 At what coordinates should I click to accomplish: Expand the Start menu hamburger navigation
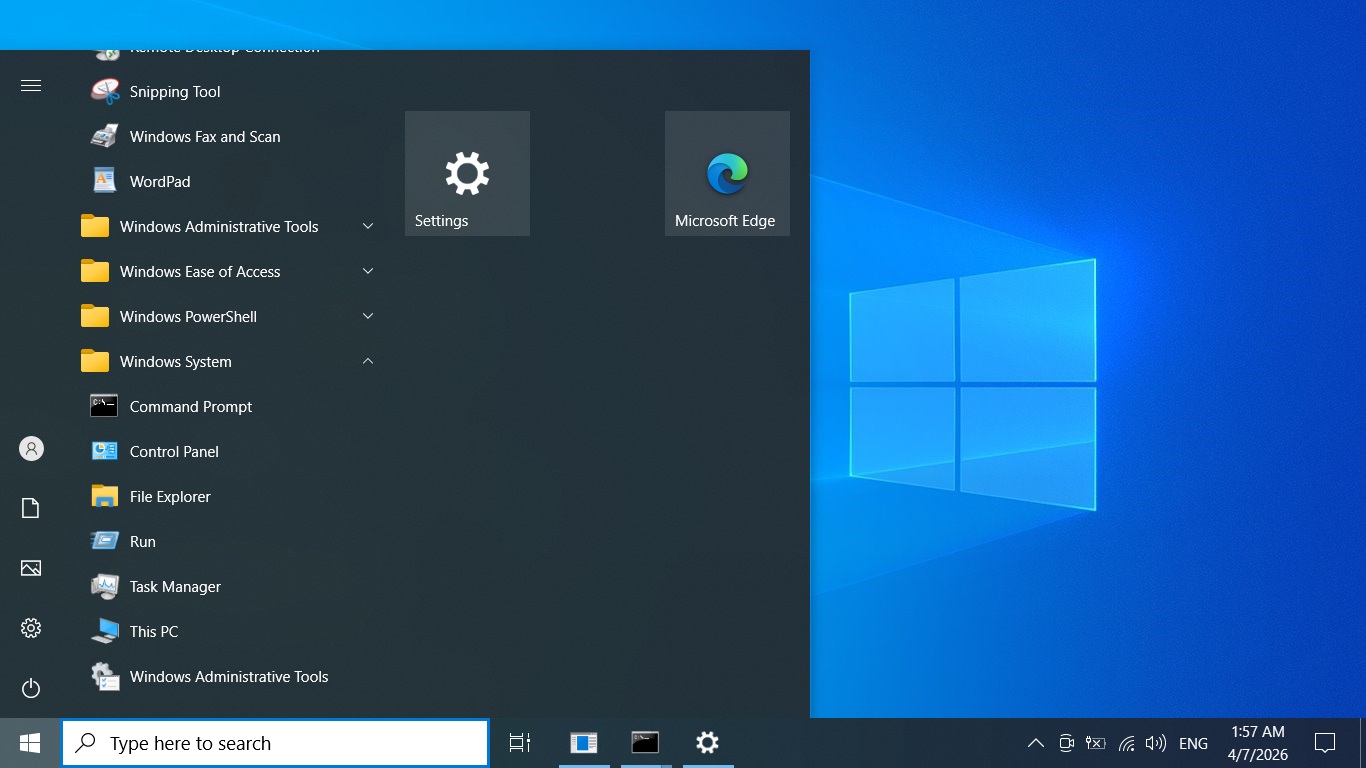(x=31, y=86)
